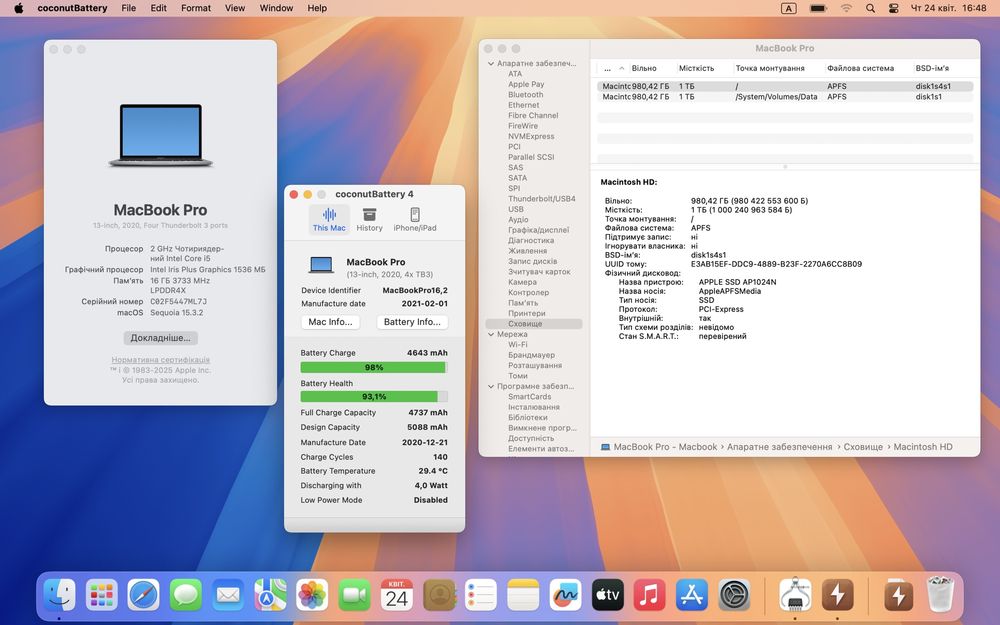Image resolution: width=1000 pixels, height=625 pixels.
Task: Switch to History tab in coconutBattery
Action: (369, 219)
